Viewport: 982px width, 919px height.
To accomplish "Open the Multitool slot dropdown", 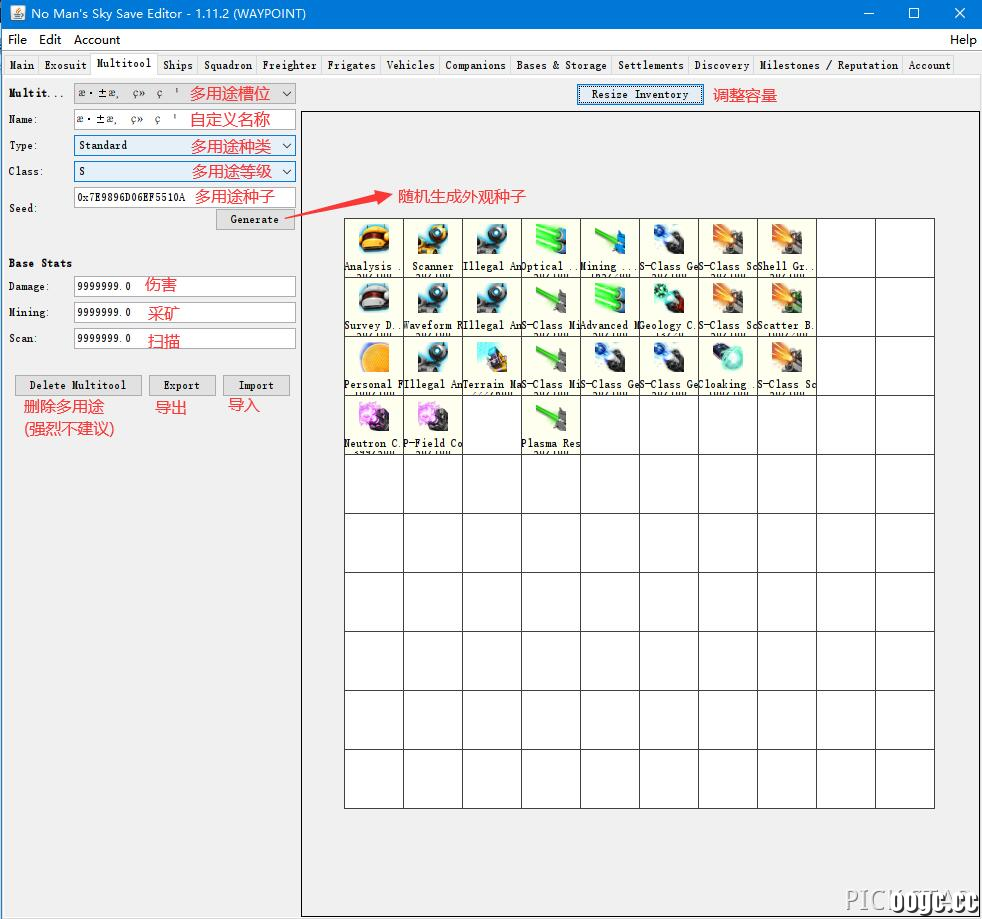I will (x=185, y=93).
